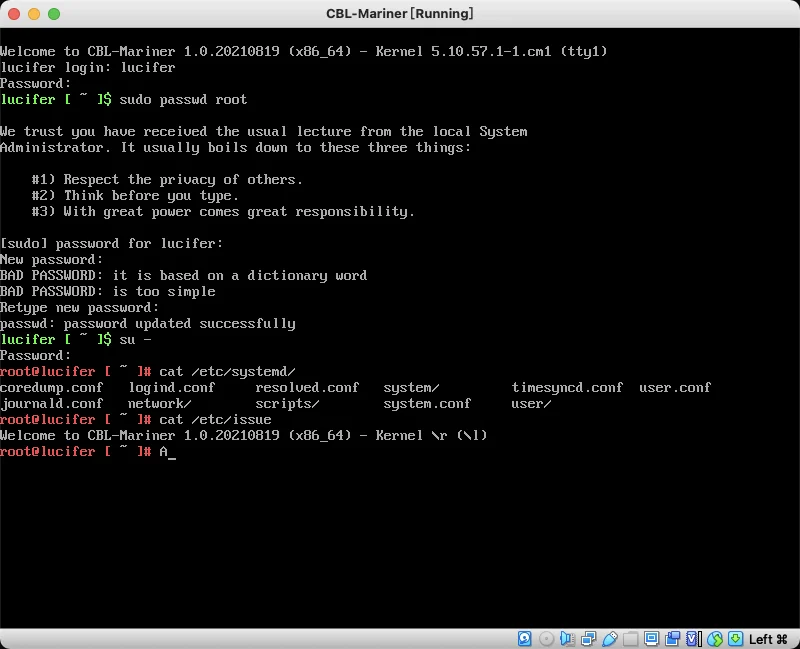Image resolution: width=800 pixels, height=649 pixels.
Task: Click the network adapters indicator icon
Action: [588, 639]
